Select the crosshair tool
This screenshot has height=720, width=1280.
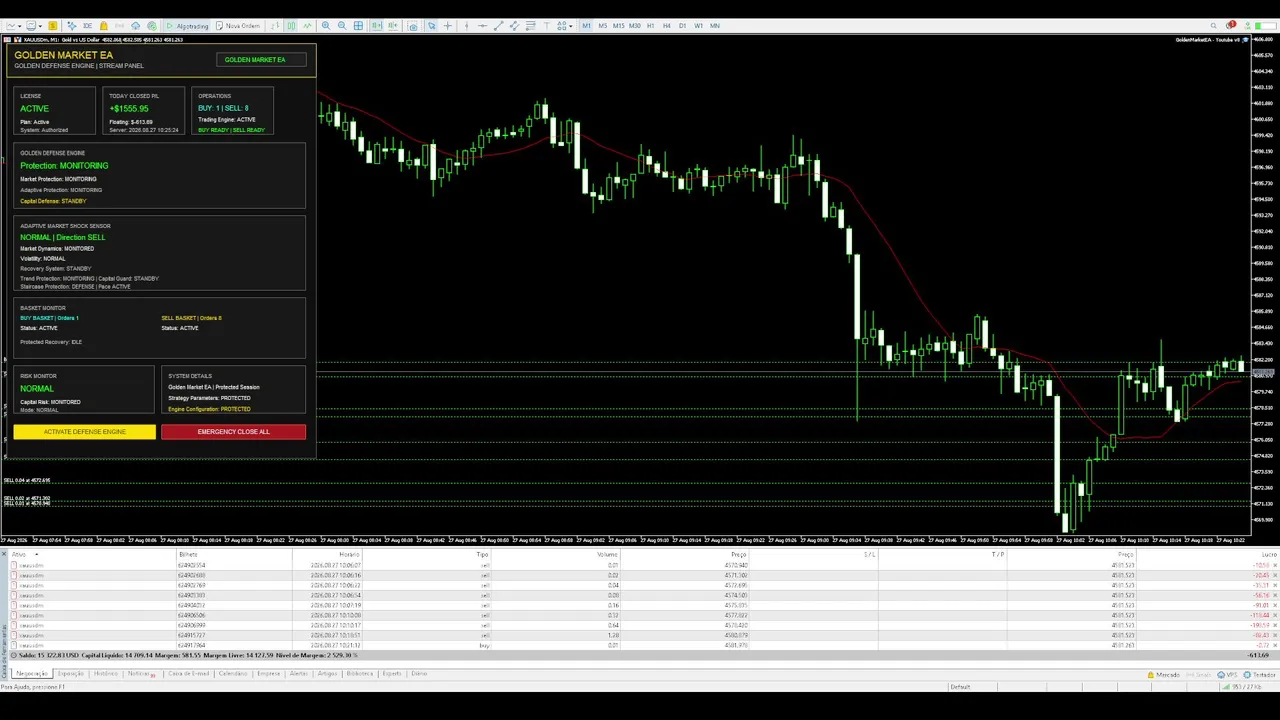(x=447, y=26)
